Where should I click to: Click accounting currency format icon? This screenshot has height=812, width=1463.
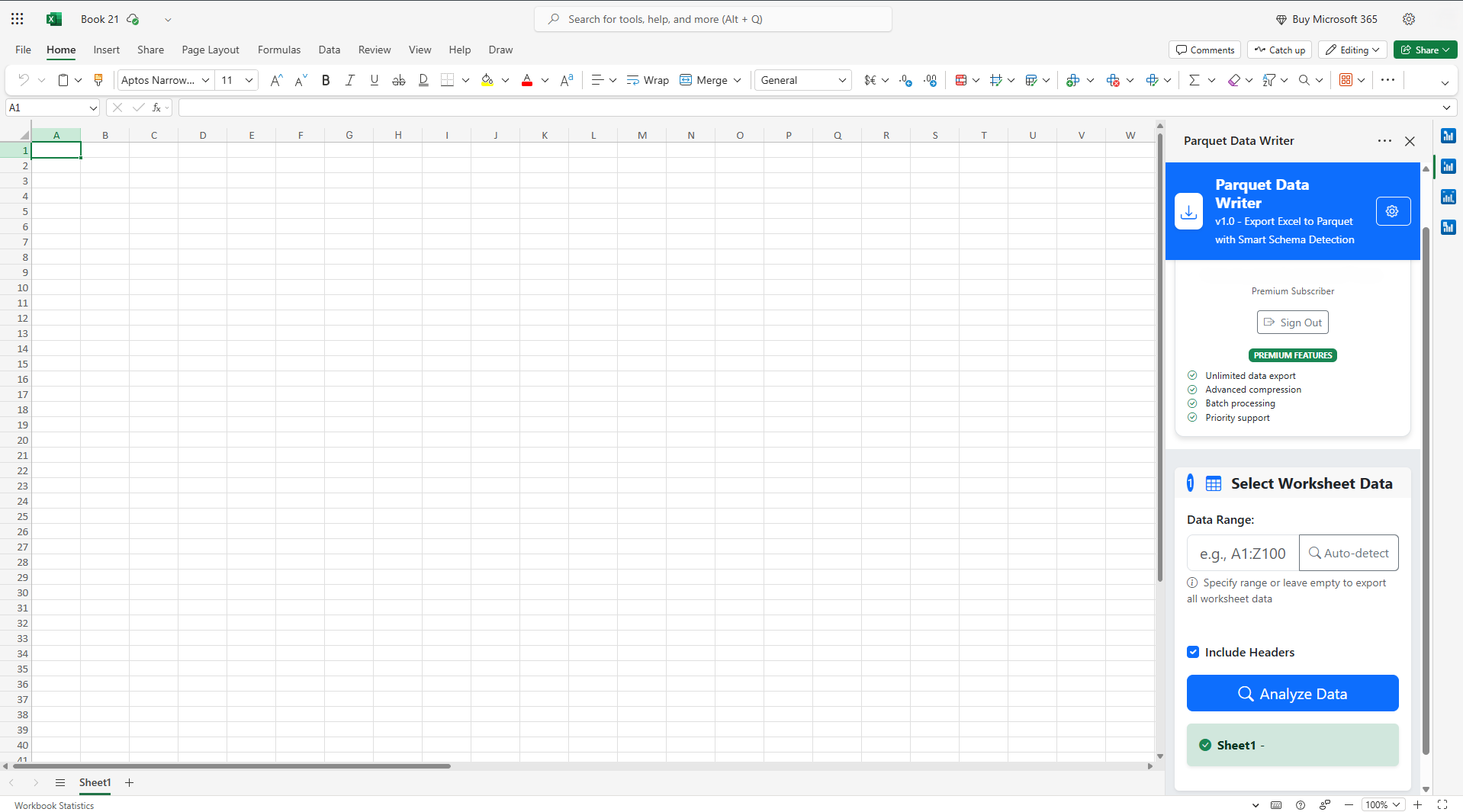pos(870,80)
